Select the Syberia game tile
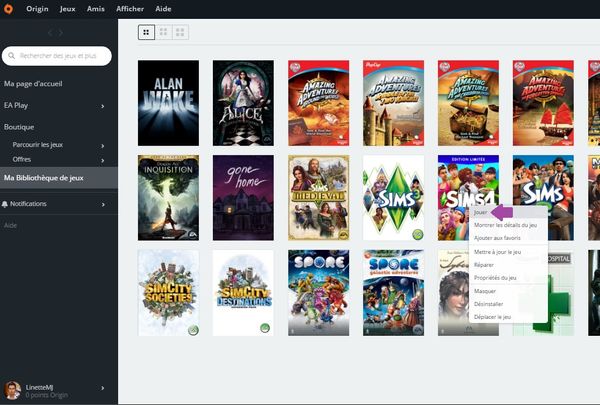This screenshot has height=405, width=600. pyautogui.click(x=453, y=293)
